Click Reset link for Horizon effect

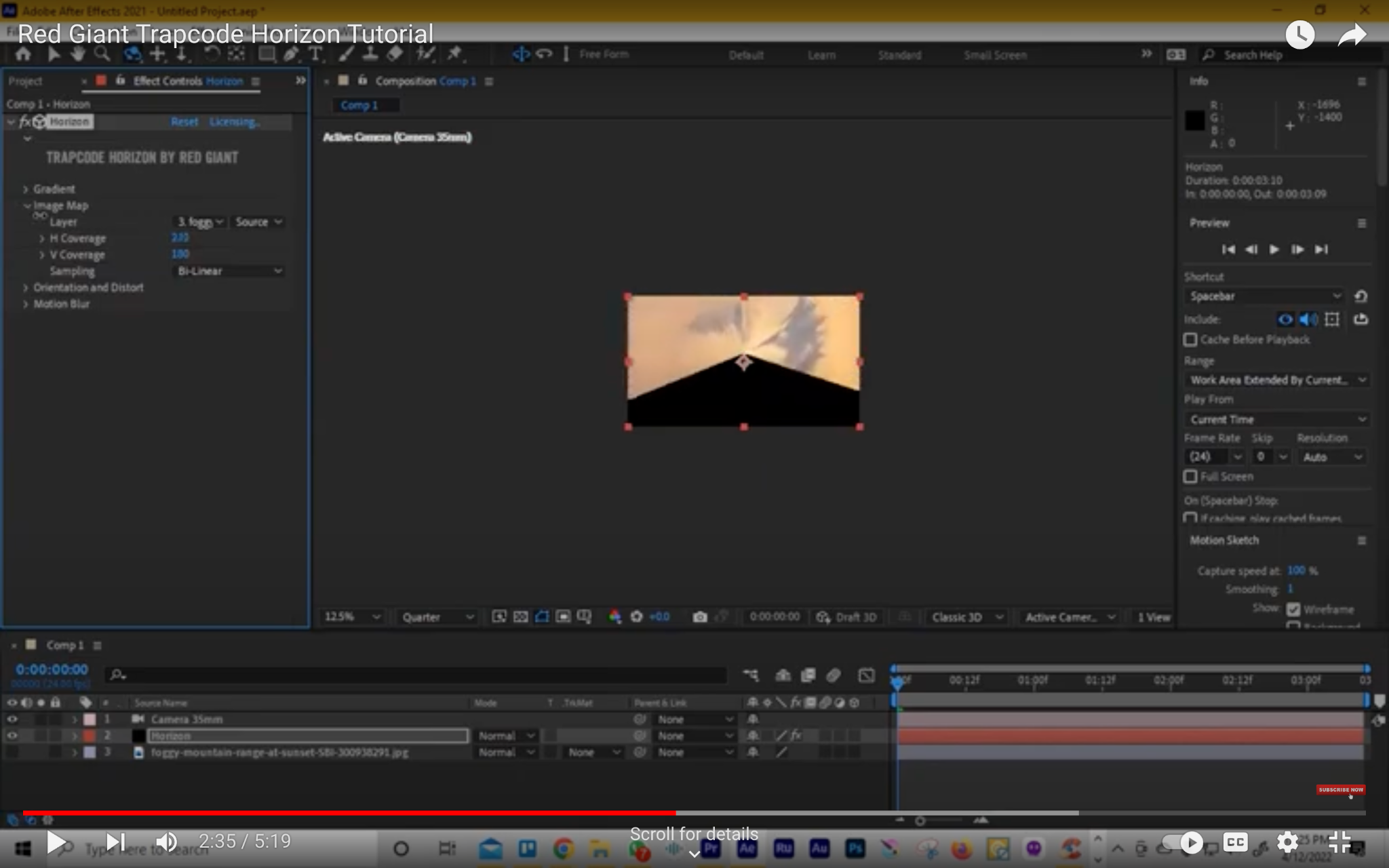(184, 121)
